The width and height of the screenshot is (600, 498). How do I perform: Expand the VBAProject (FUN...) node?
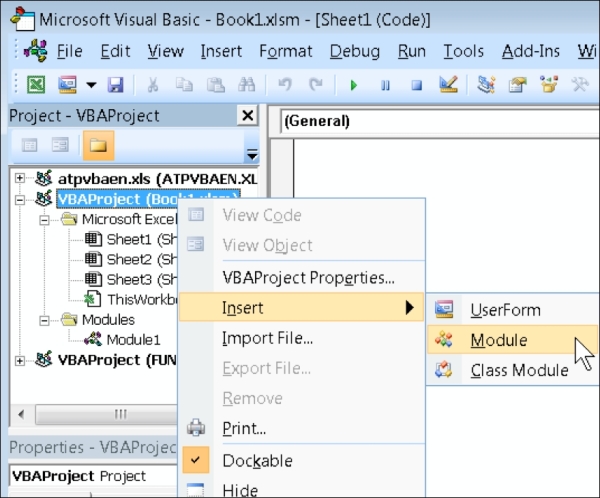pos(20,361)
